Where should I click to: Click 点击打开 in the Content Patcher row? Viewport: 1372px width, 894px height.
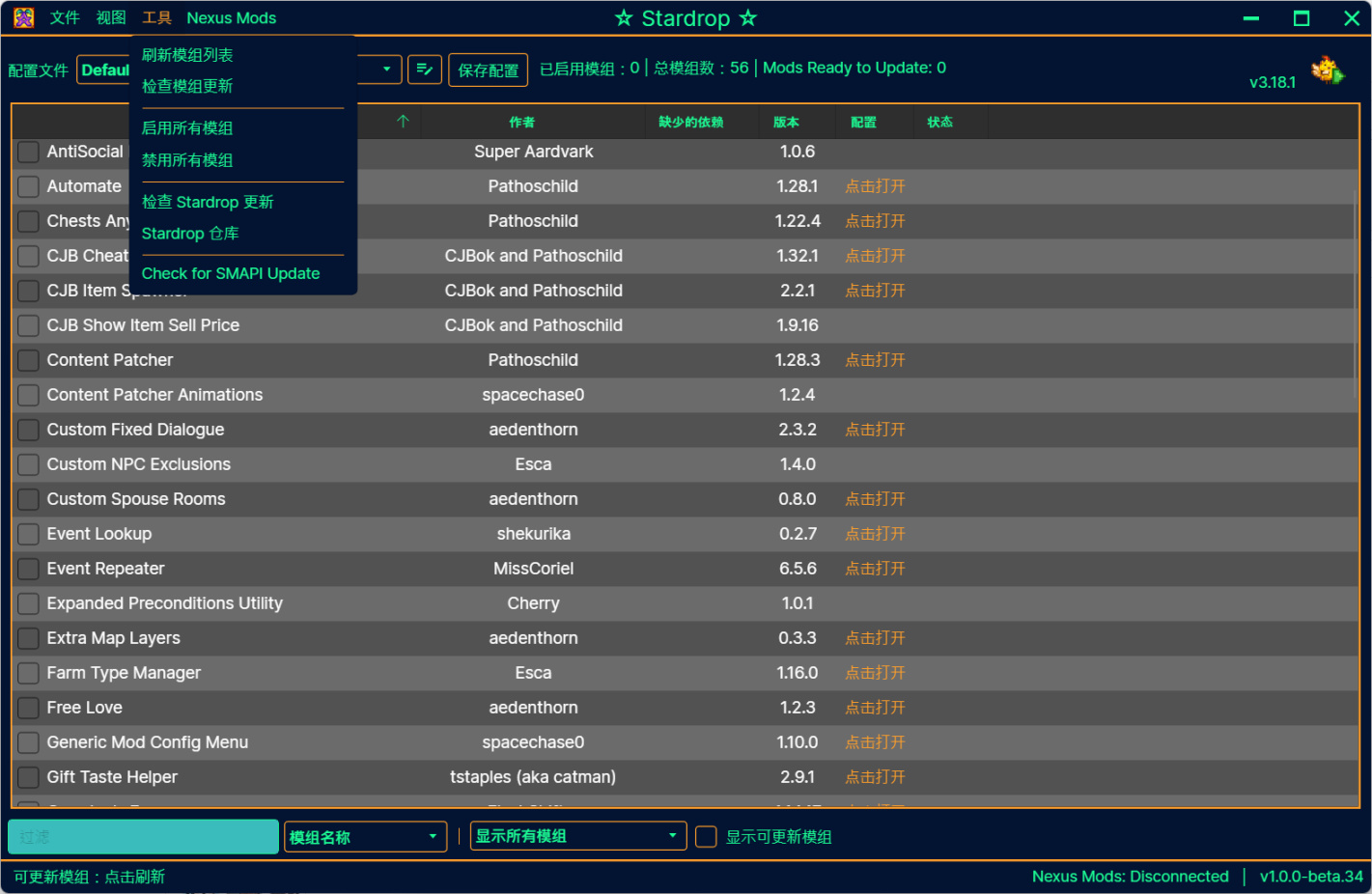[876, 360]
